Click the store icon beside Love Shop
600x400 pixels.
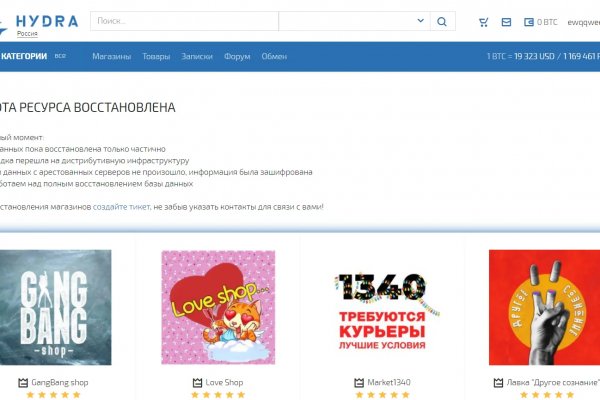pos(197,382)
